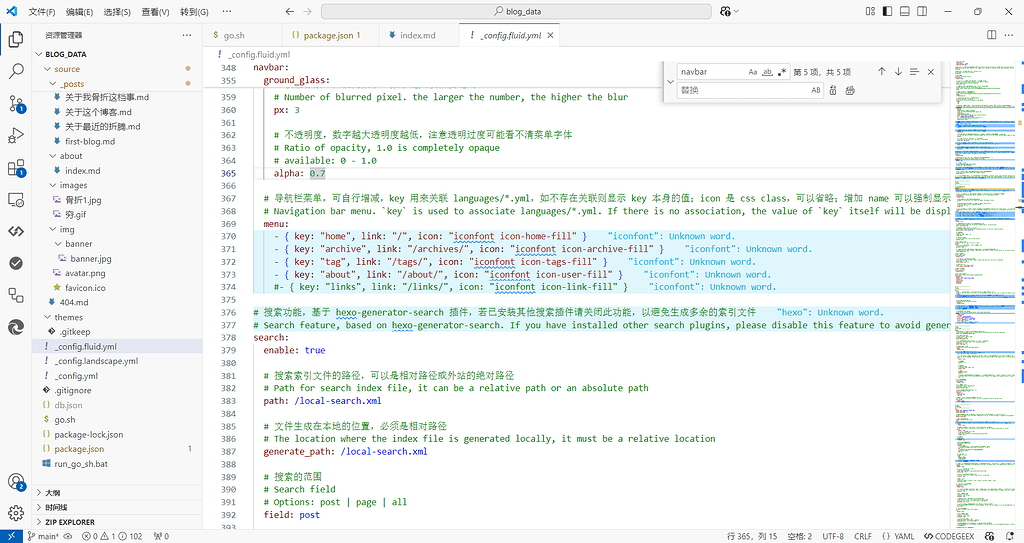Click CODEGEEX status bar item
The height and width of the screenshot is (543, 1024).
pos(949,536)
